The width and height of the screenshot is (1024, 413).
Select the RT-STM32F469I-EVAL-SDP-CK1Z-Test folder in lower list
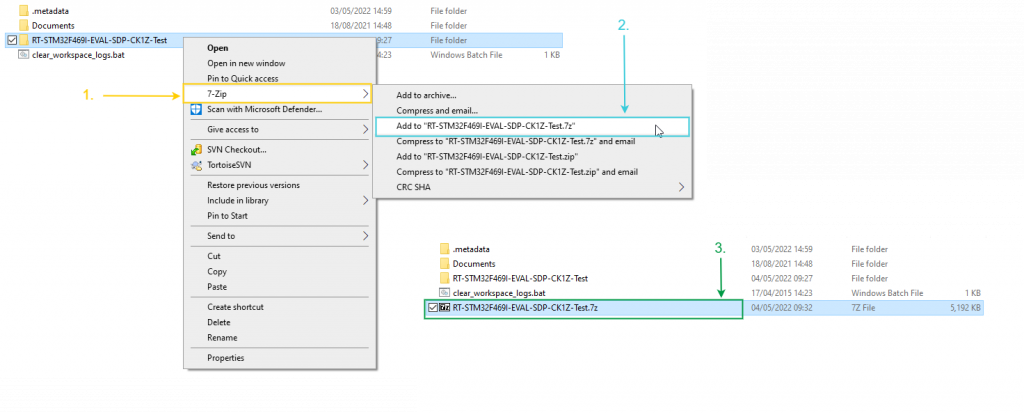click(x=520, y=278)
